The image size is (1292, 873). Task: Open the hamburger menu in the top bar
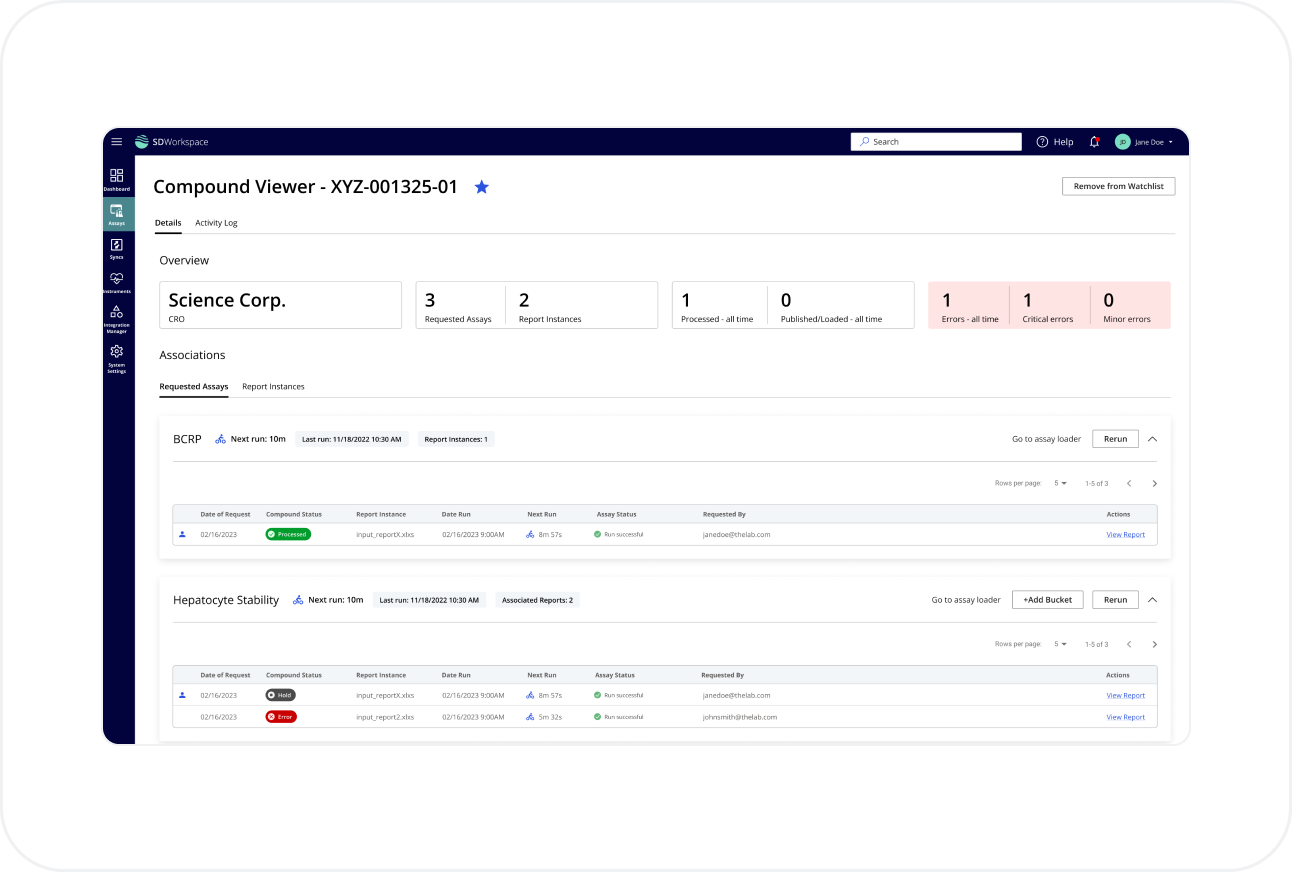pos(117,142)
